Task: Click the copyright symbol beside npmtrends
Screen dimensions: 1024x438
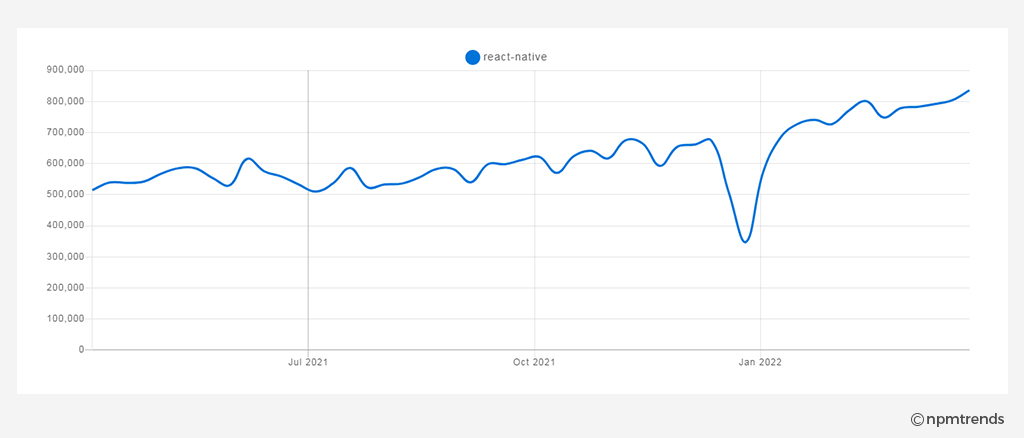Action: pos(917,419)
